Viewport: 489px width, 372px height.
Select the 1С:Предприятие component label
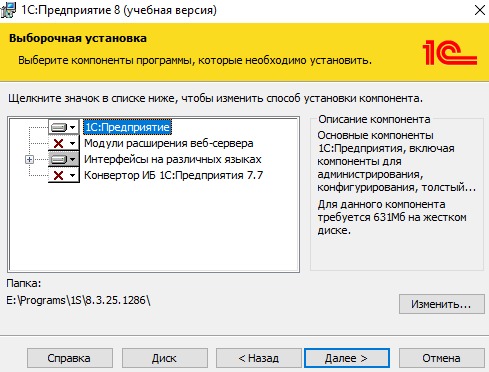tap(127, 127)
